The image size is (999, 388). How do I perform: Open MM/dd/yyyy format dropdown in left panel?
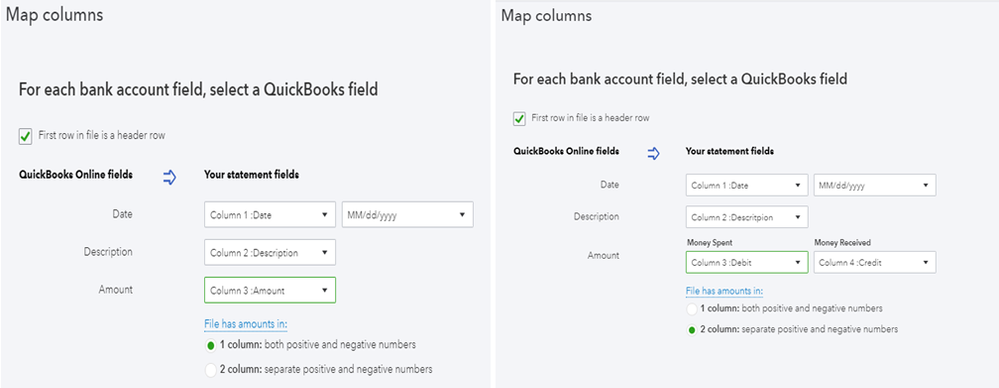(408, 215)
